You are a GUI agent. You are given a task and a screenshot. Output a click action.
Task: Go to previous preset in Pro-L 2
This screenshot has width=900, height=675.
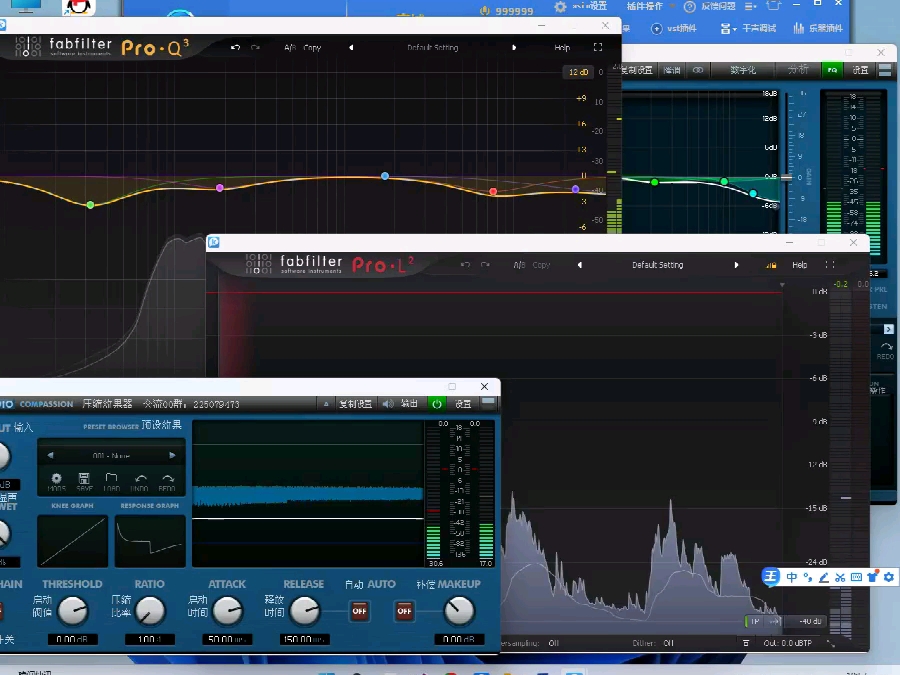click(580, 265)
